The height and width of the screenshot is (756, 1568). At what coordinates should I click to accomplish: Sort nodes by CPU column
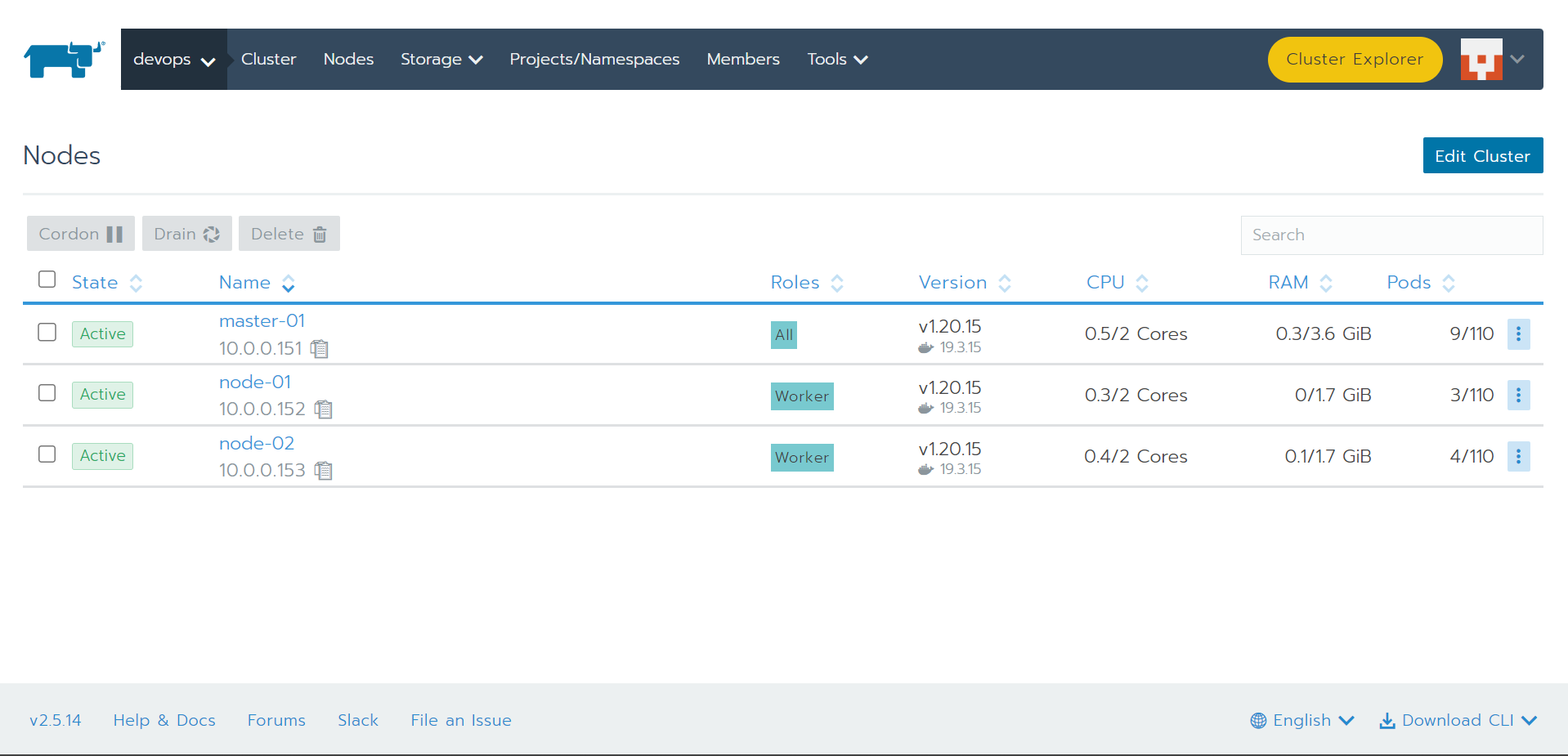[1118, 283]
